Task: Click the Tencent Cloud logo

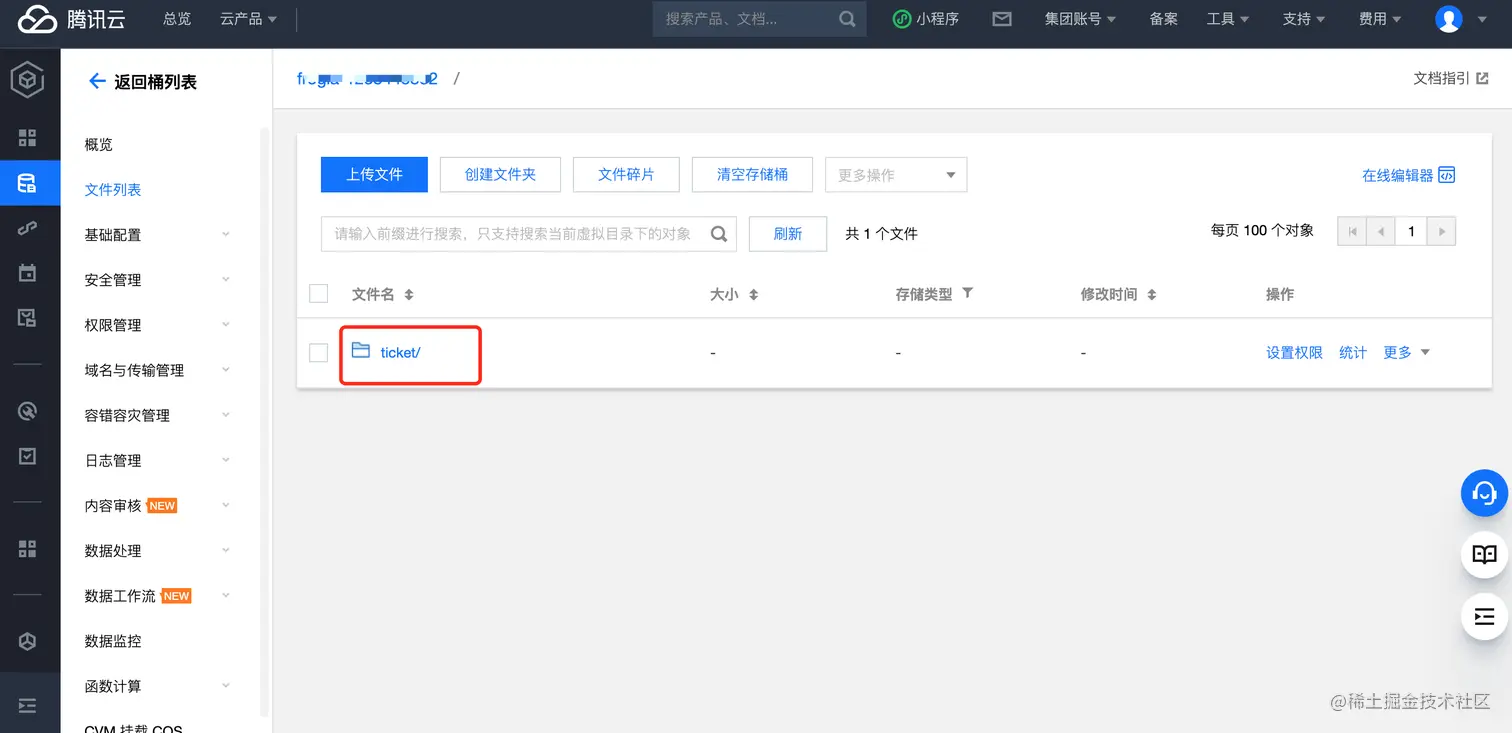Action: tap(70, 19)
